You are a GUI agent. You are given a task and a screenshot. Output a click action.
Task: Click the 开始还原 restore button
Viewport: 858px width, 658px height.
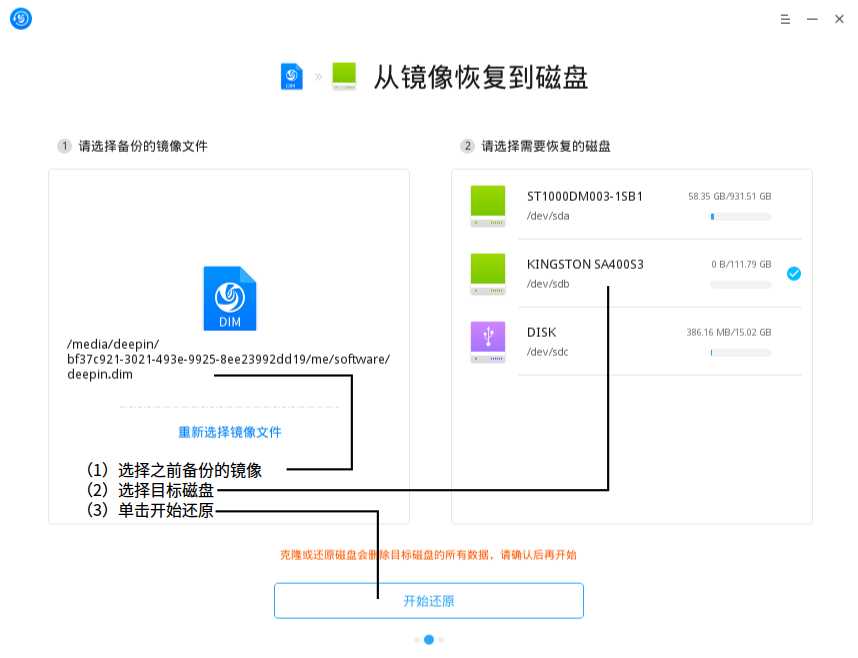tap(429, 600)
